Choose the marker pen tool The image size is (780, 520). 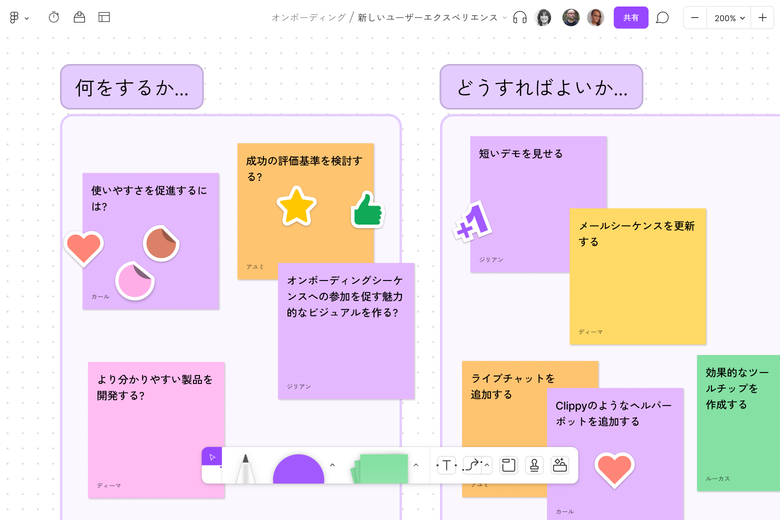[x=245, y=468]
